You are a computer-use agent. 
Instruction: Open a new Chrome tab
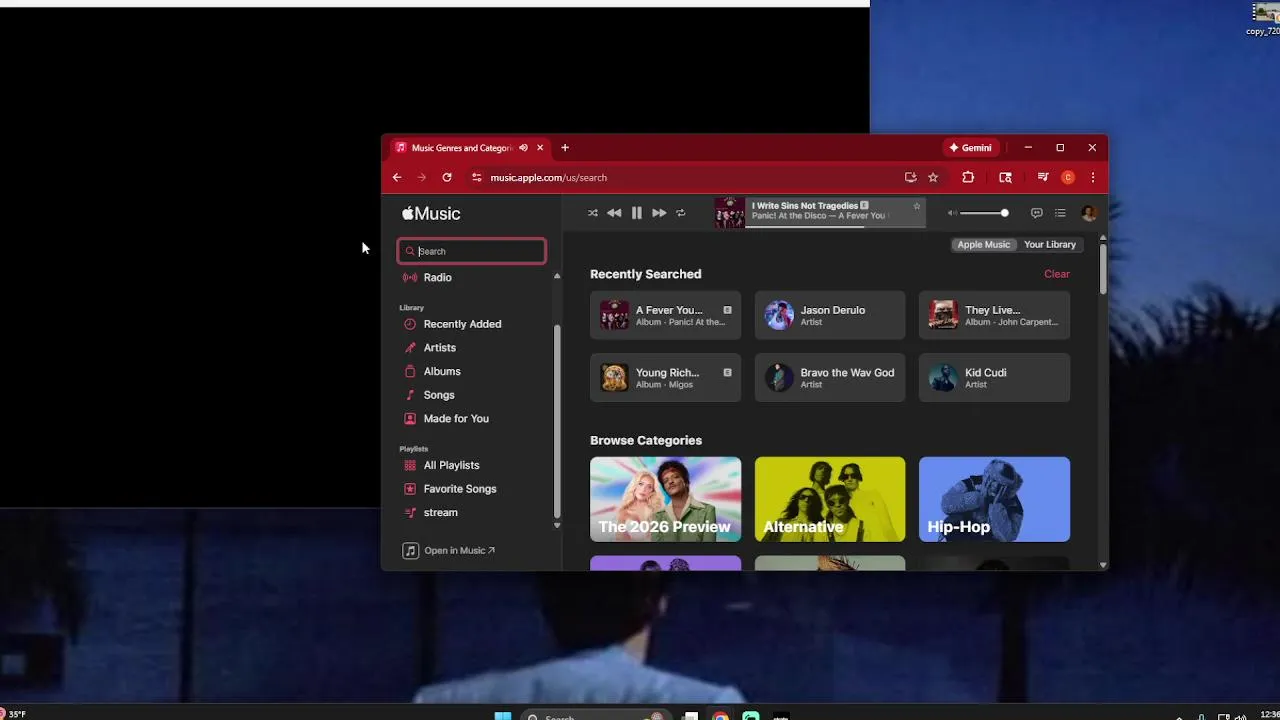pyautogui.click(x=565, y=148)
